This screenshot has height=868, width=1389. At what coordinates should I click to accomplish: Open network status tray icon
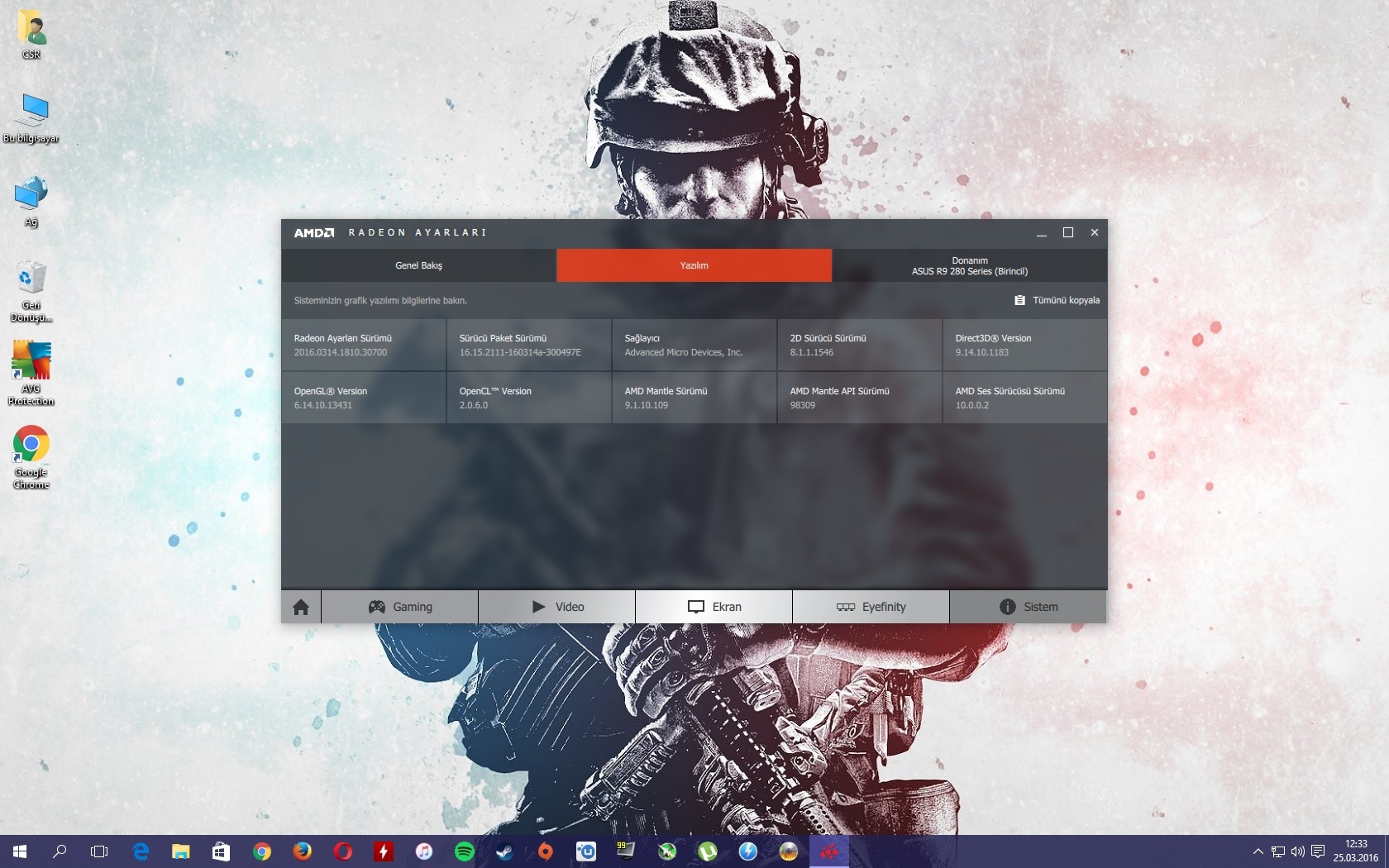pos(1278,851)
